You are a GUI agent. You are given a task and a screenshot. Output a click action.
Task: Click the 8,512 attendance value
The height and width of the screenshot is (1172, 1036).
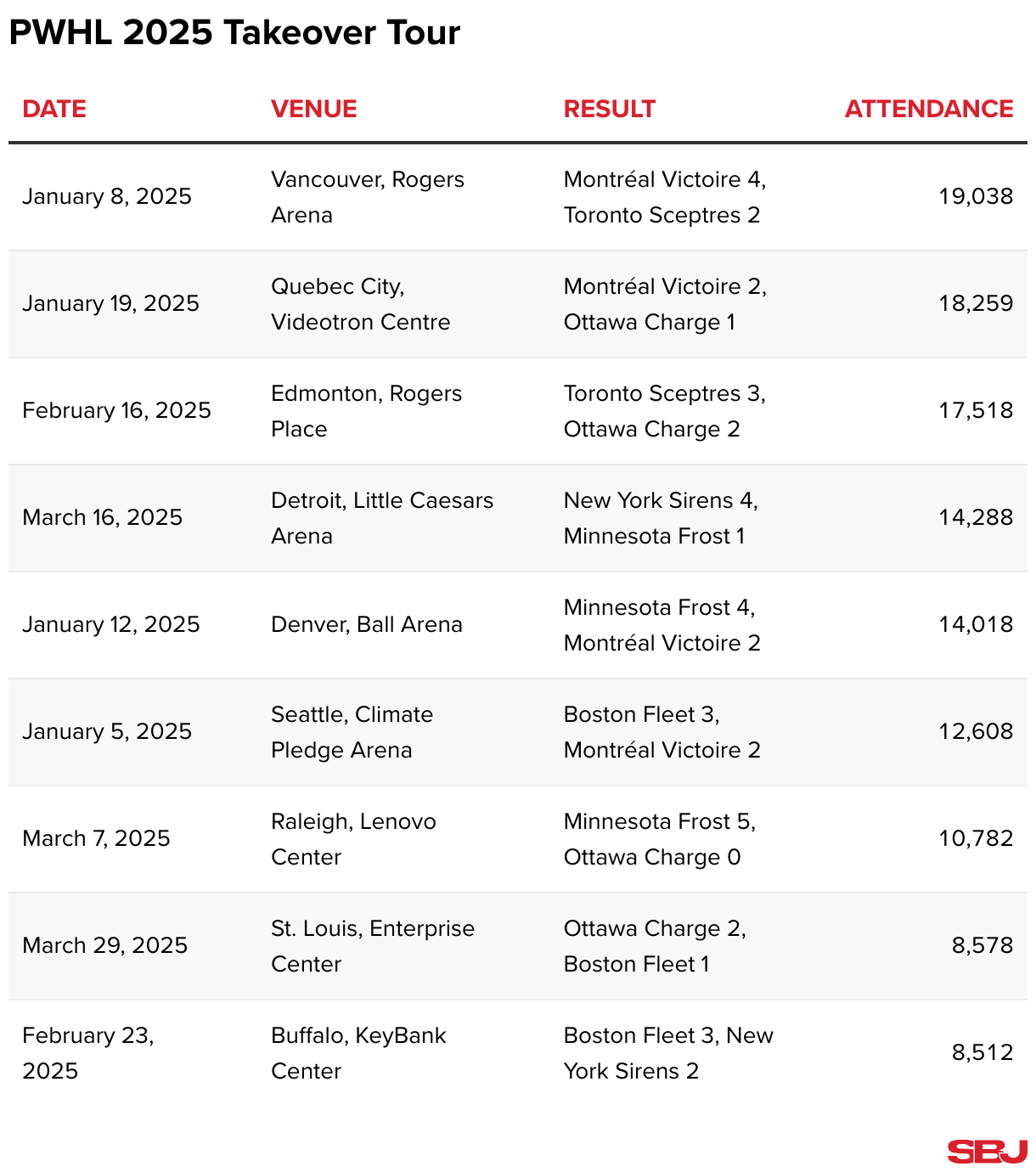click(x=983, y=1053)
